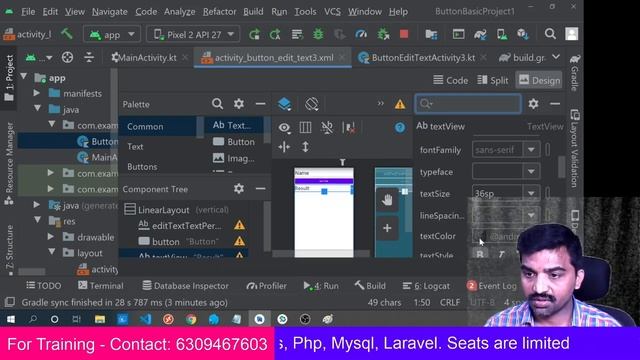The height and width of the screenshot is (360, 640).
Task: Collapse the java folder
Action: [x=38, y=109]
